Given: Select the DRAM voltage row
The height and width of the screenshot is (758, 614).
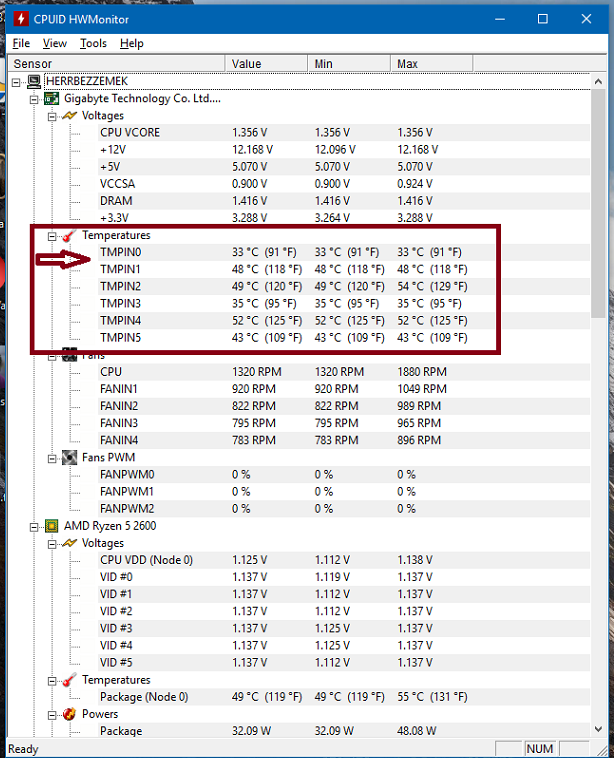Looking at the screenshot, I should click(343, 201).
